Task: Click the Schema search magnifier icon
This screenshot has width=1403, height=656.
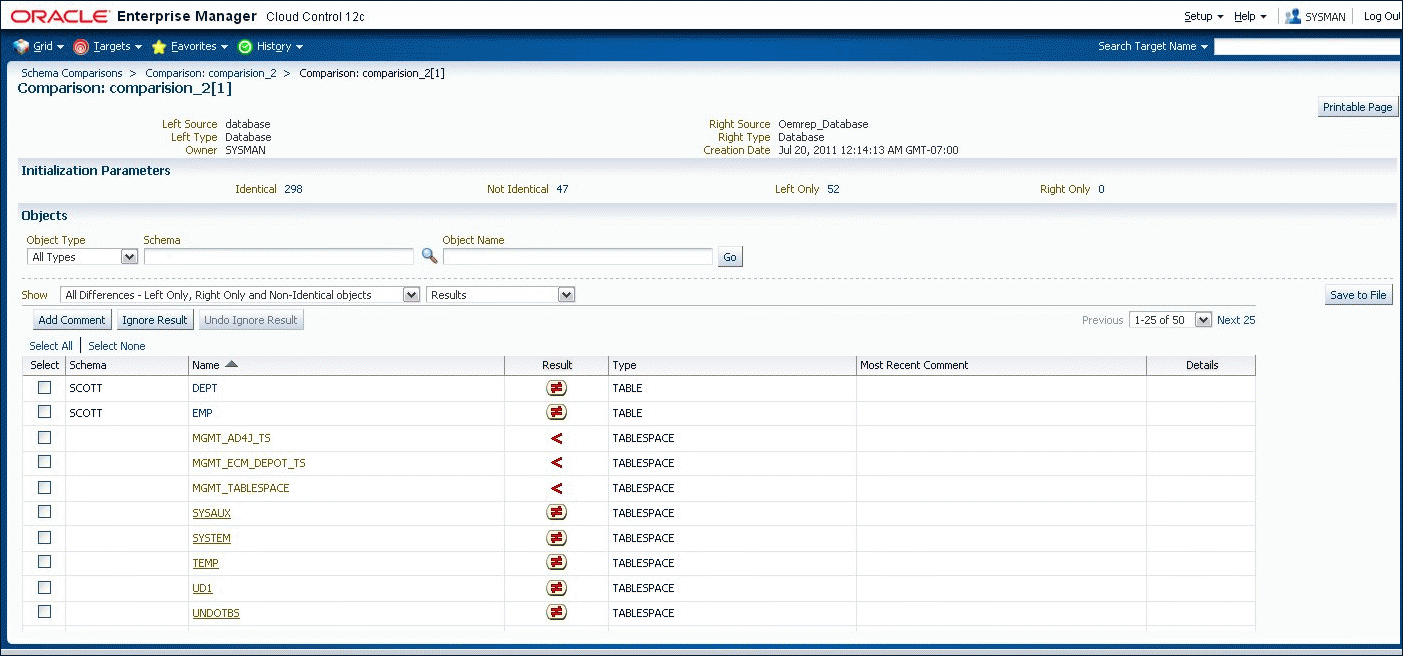Action: (x=429, y=256)
